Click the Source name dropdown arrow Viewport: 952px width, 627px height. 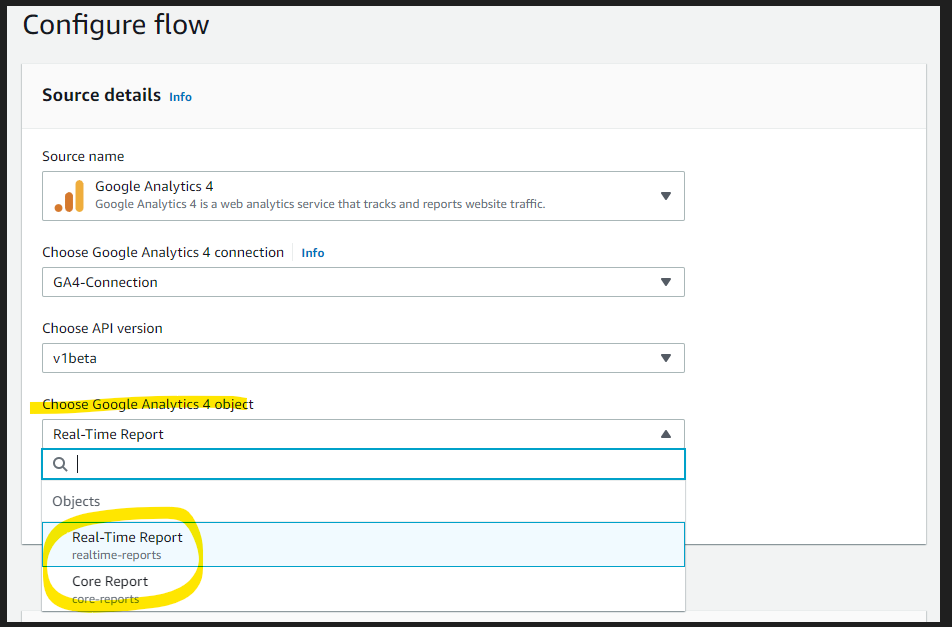coord(665,196)
